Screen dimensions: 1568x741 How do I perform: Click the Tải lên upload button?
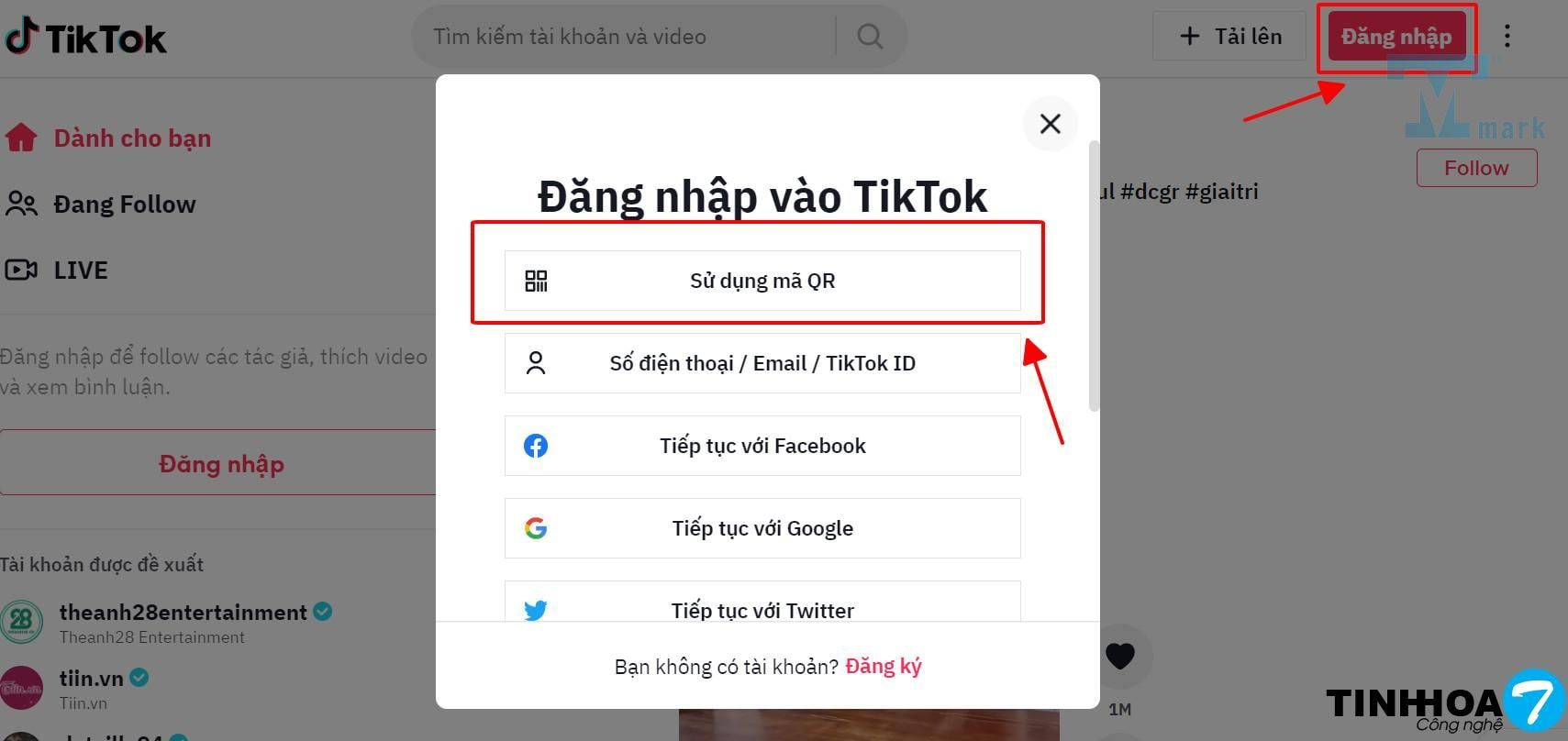pos(1229,36)
